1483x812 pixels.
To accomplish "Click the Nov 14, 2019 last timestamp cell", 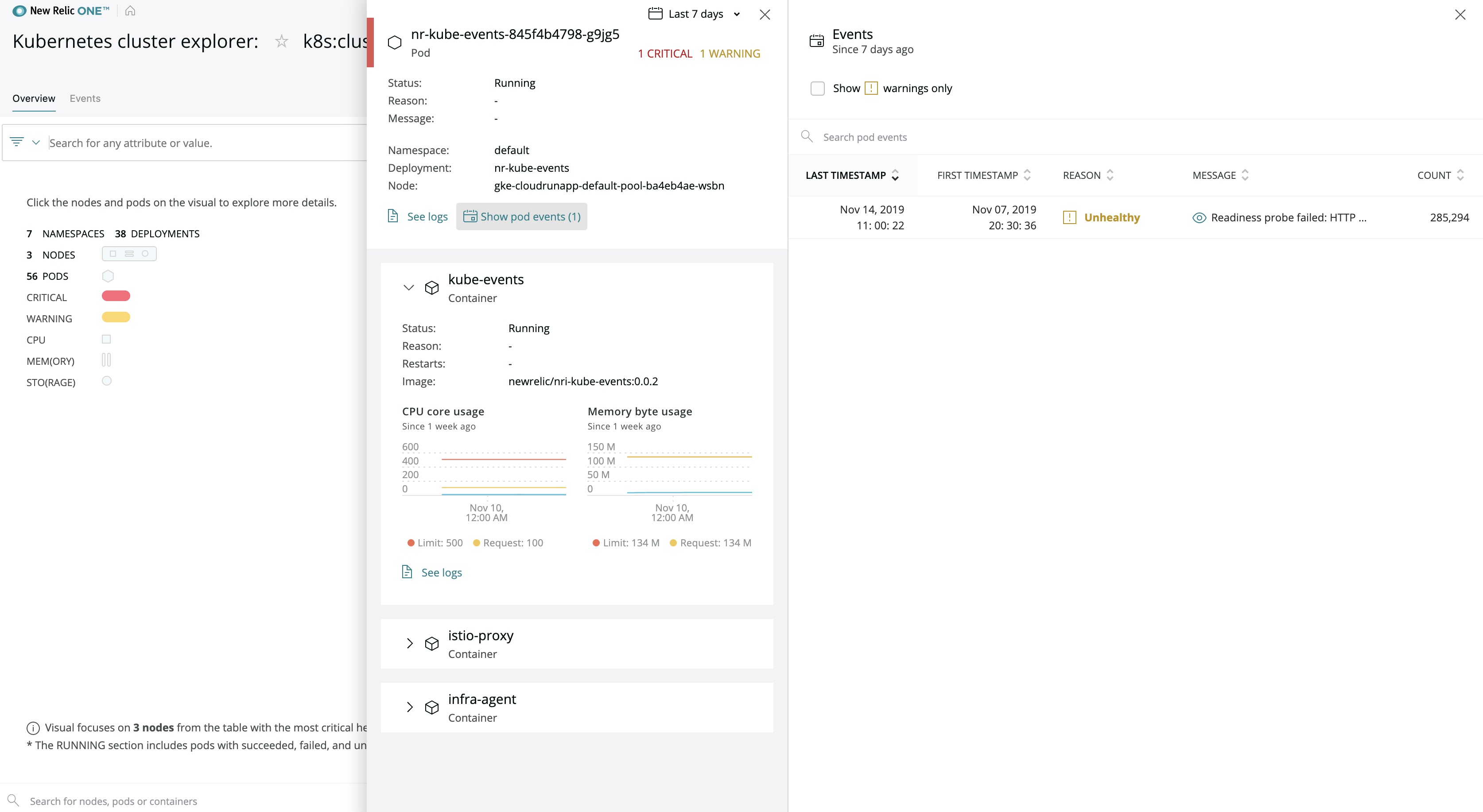I will 872,217.
